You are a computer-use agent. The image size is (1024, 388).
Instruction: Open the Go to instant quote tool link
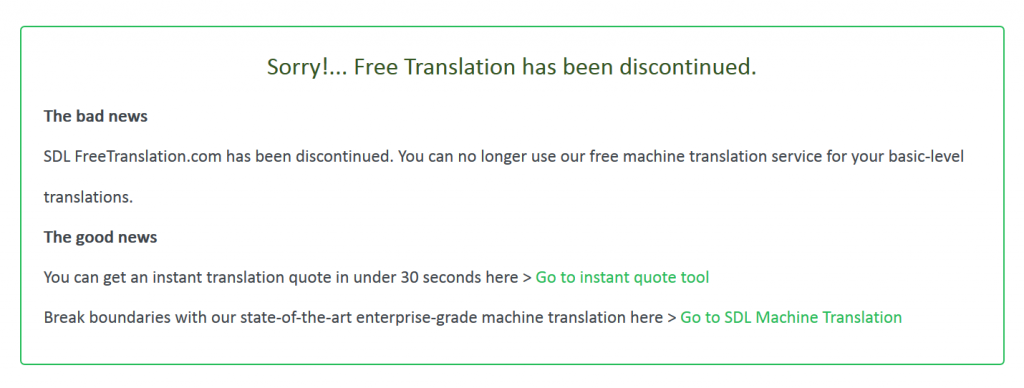click(x=622, y=278)
